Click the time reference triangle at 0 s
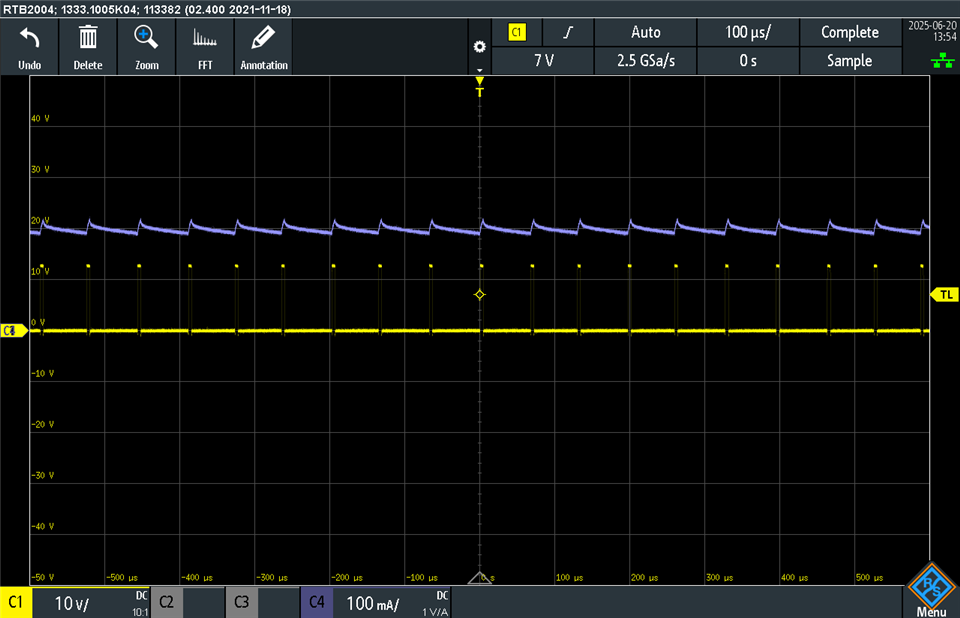Screen dimensions: 960x618 pos(479,578)
